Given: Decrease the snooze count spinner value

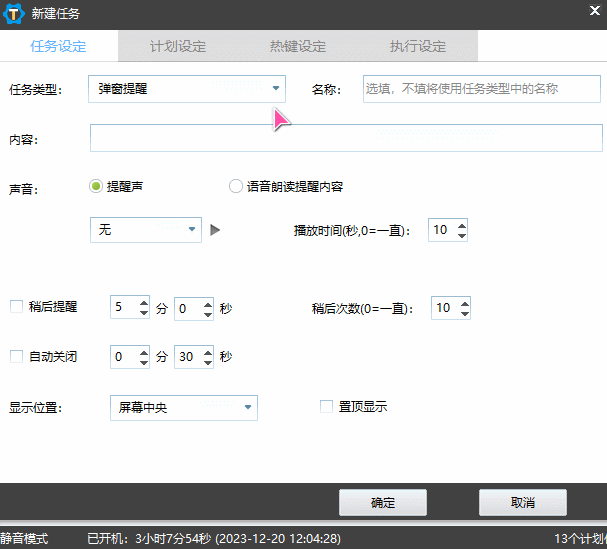Looking at the screenshot, I should [x=463, y=313].
